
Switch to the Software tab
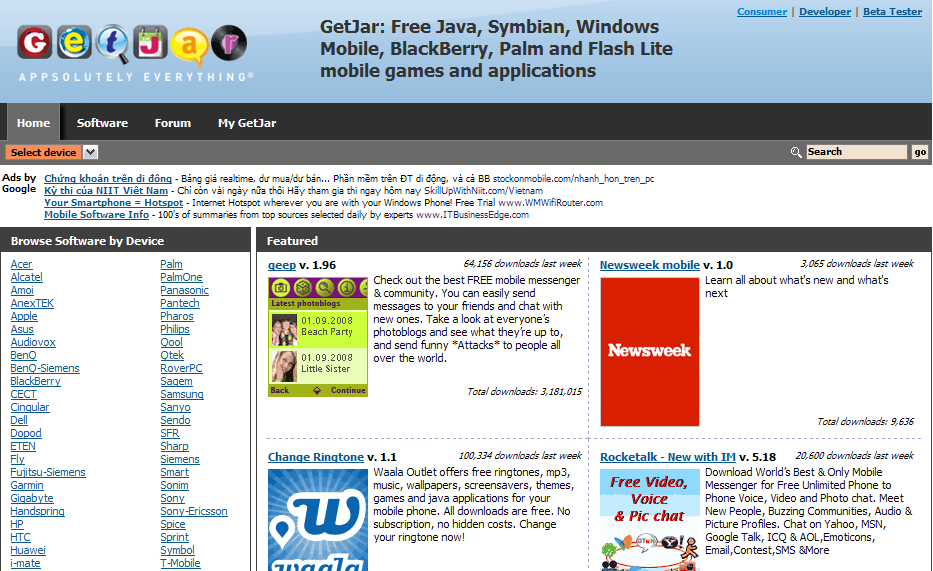click(x=102, y=123)
